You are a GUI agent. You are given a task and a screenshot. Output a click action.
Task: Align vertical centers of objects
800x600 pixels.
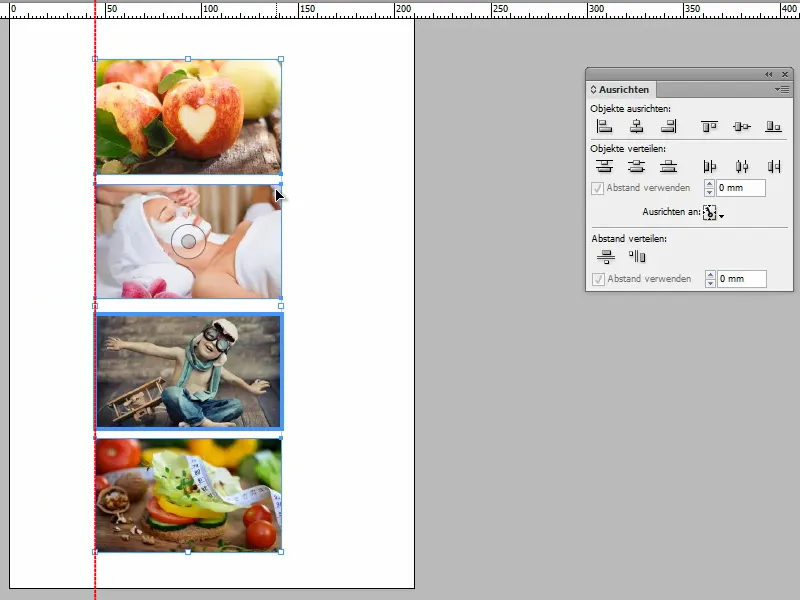click(x=741, y=126)
